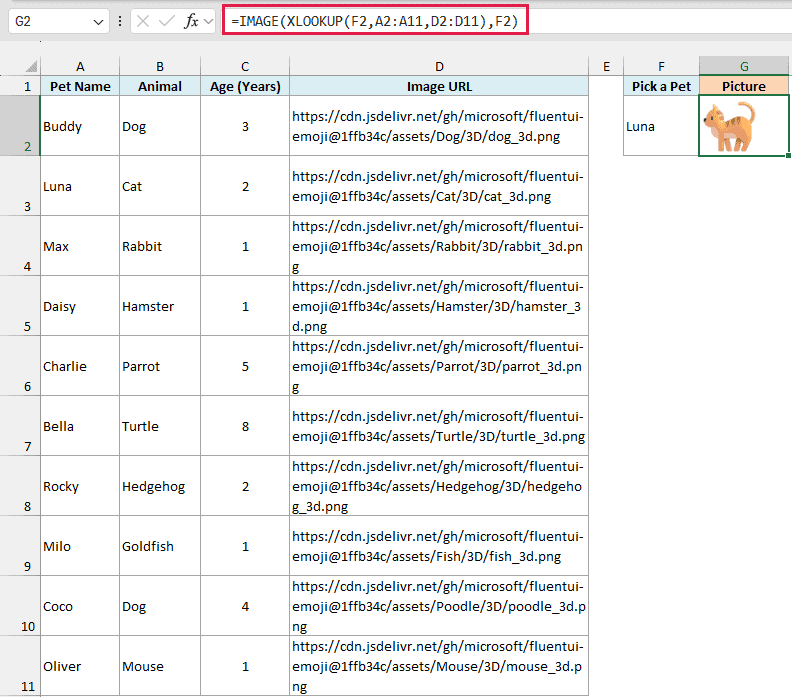Screen dimensions: 792x697
Task: Select the 'Charlie' pet name cell
Action: 80,366
